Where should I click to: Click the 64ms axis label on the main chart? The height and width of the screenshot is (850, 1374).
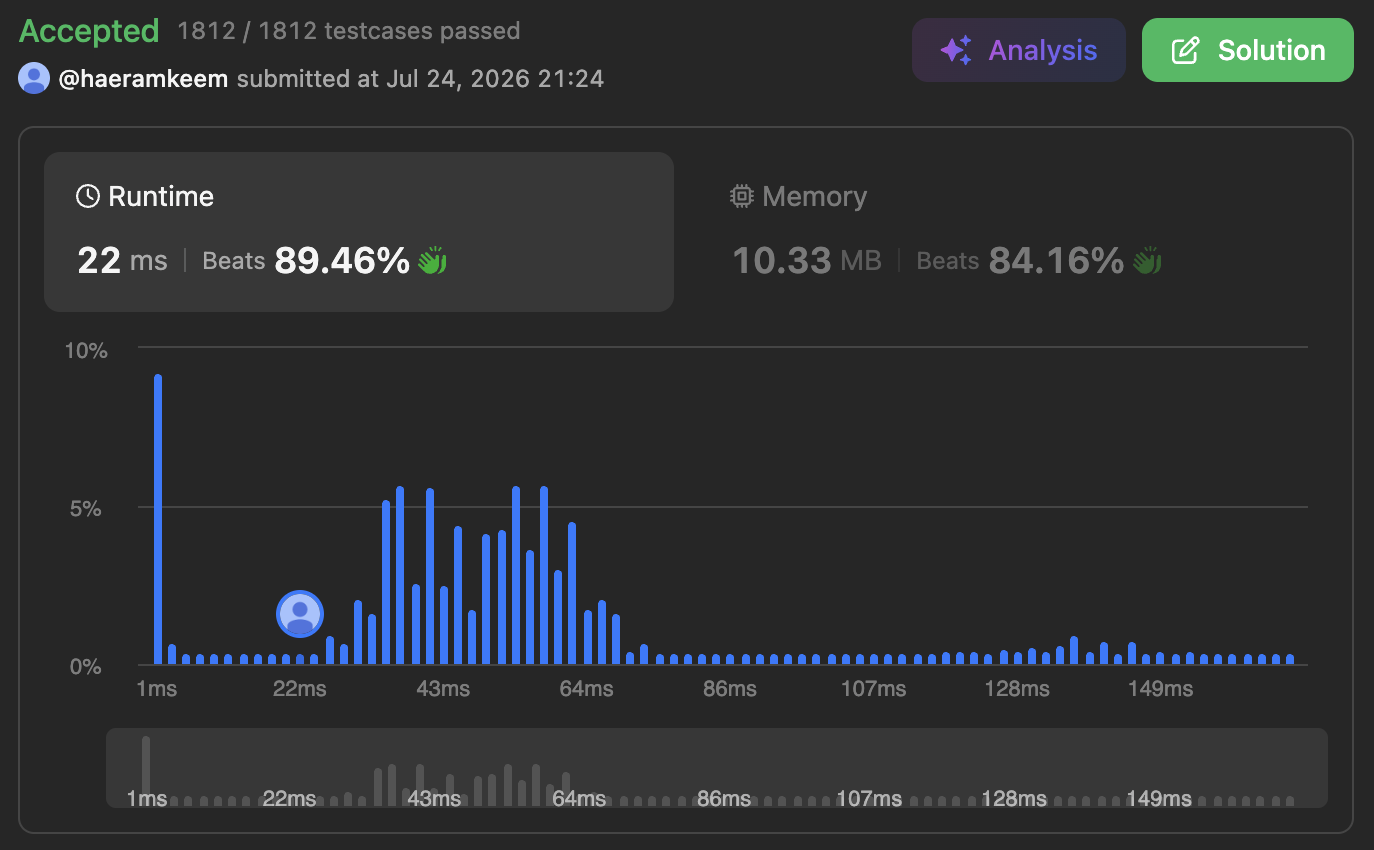point(586,689)
